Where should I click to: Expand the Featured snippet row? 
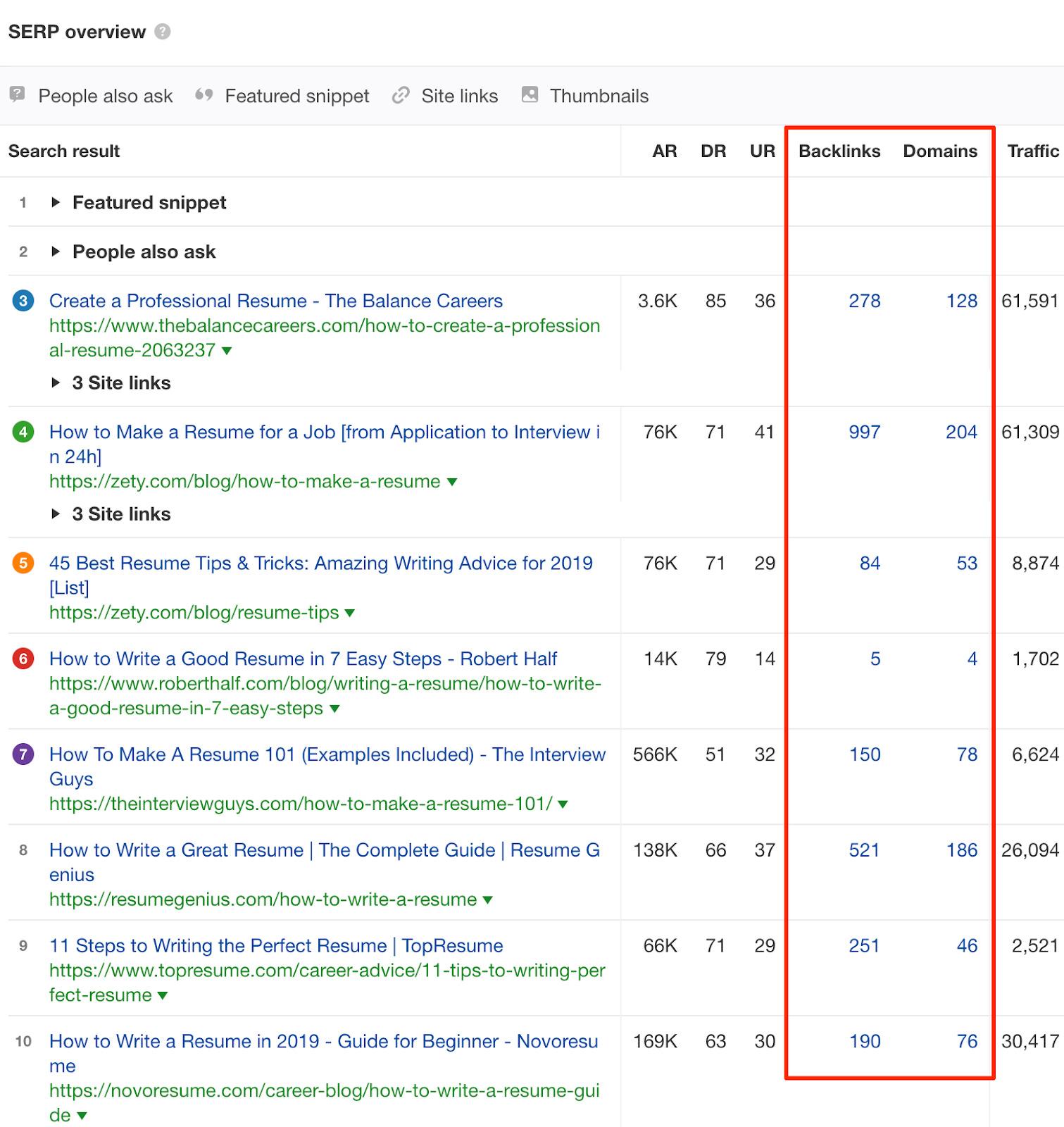tap(56, 203)
